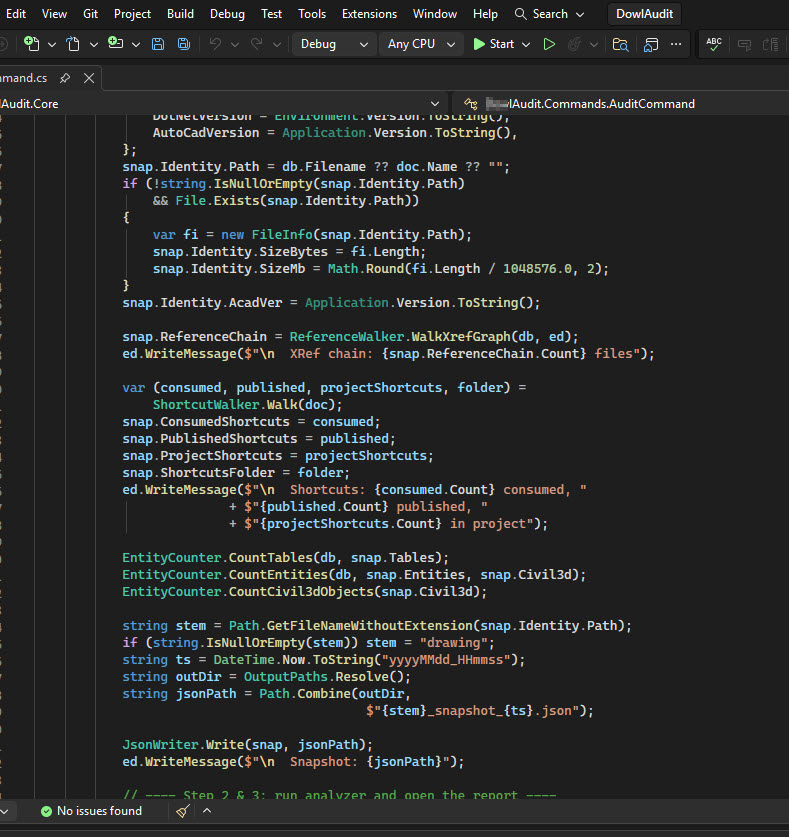
Task: Click the New Item toolbar icon
Action: tap(31, 44)
